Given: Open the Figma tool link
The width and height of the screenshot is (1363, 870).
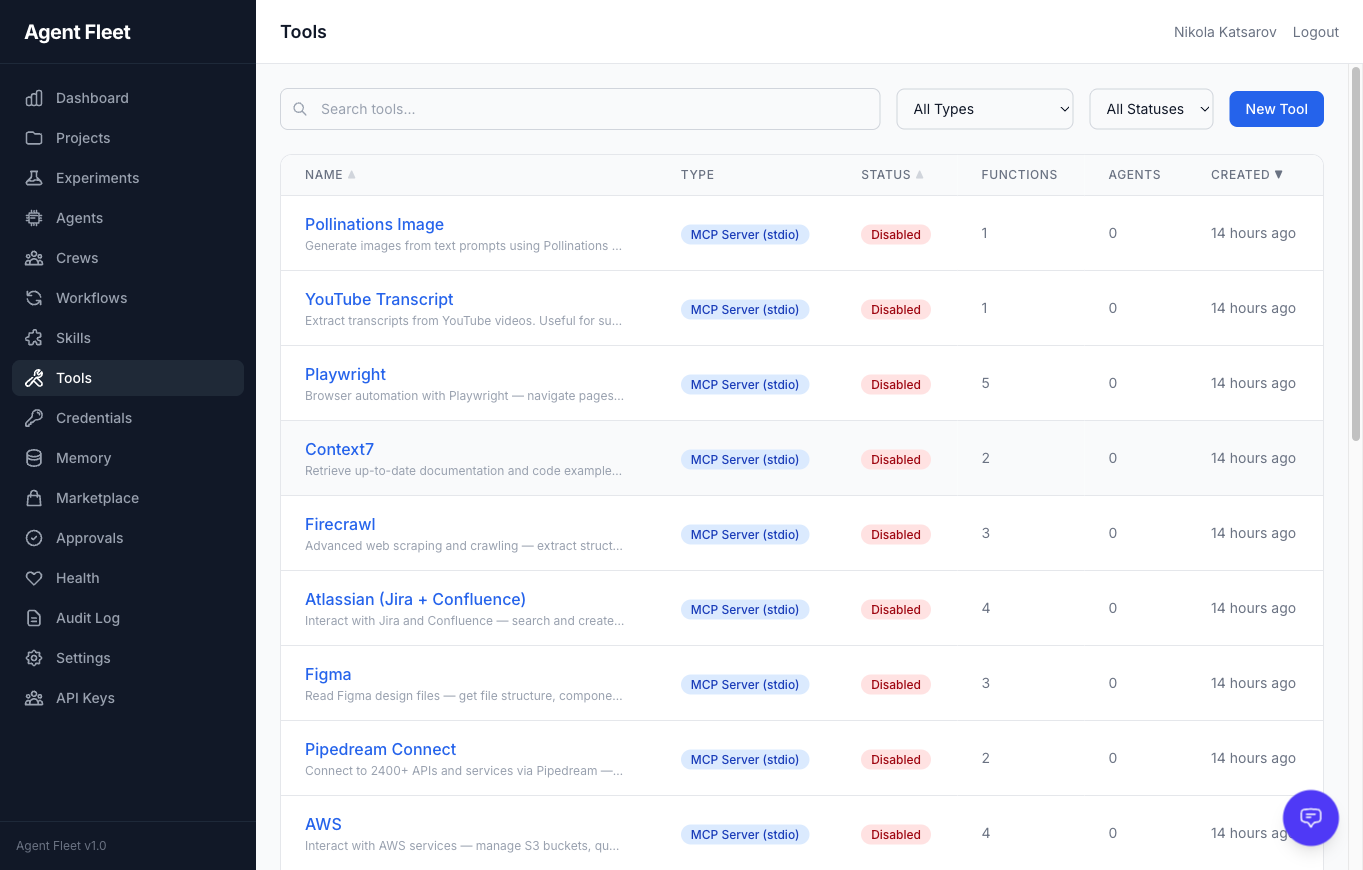Looking at the screenshot, I should point(328,674).
